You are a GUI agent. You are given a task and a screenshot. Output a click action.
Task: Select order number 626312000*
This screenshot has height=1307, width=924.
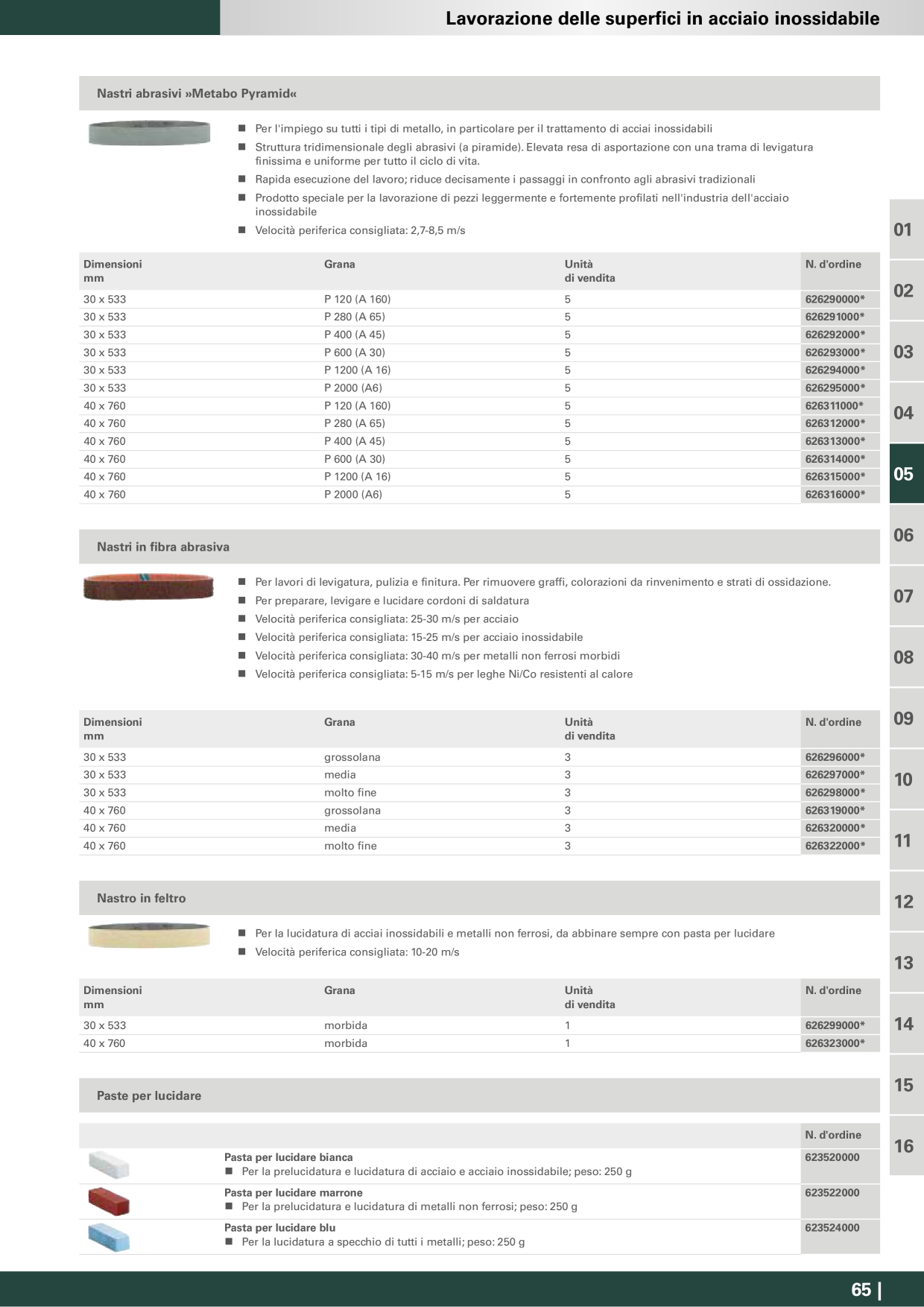click(835, 423)
